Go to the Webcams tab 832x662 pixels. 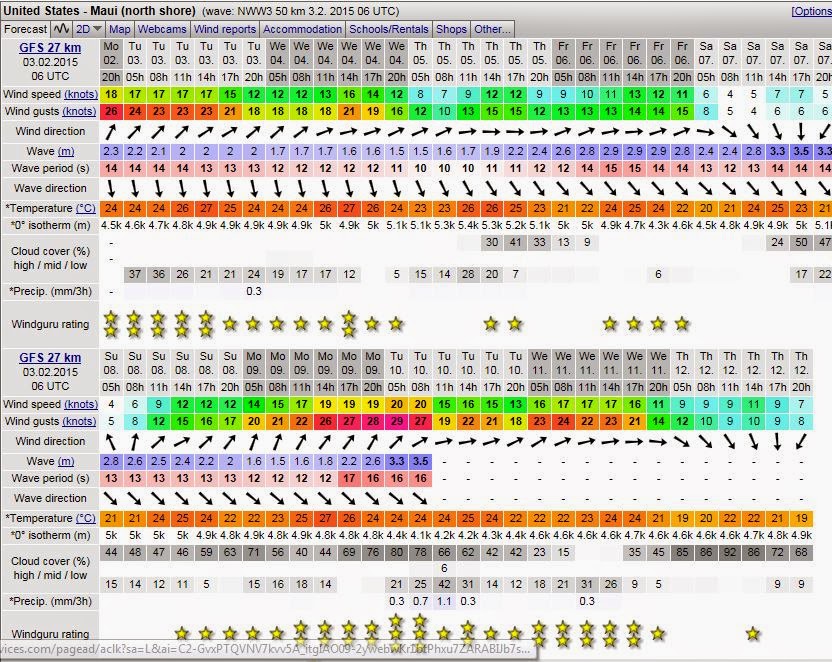point(162,29)
